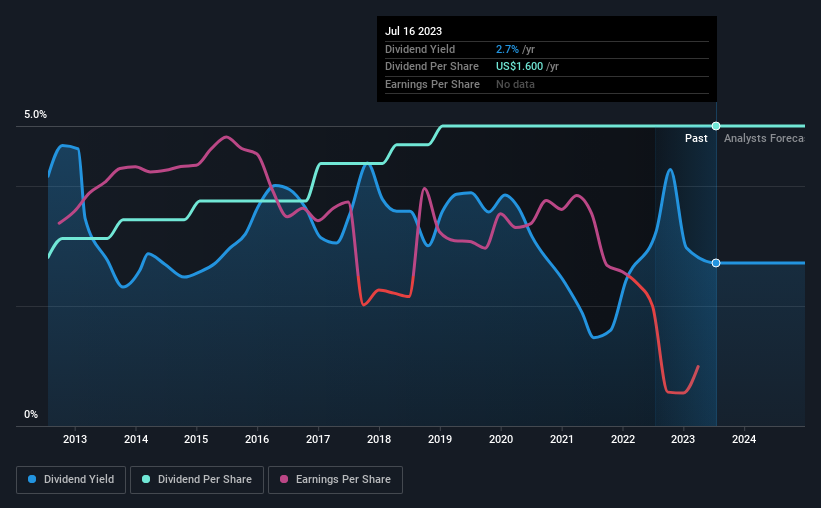This screenshot has width=821, height=508.
Task: Select the 2022 label on x-axis
Action: point(623,439)
